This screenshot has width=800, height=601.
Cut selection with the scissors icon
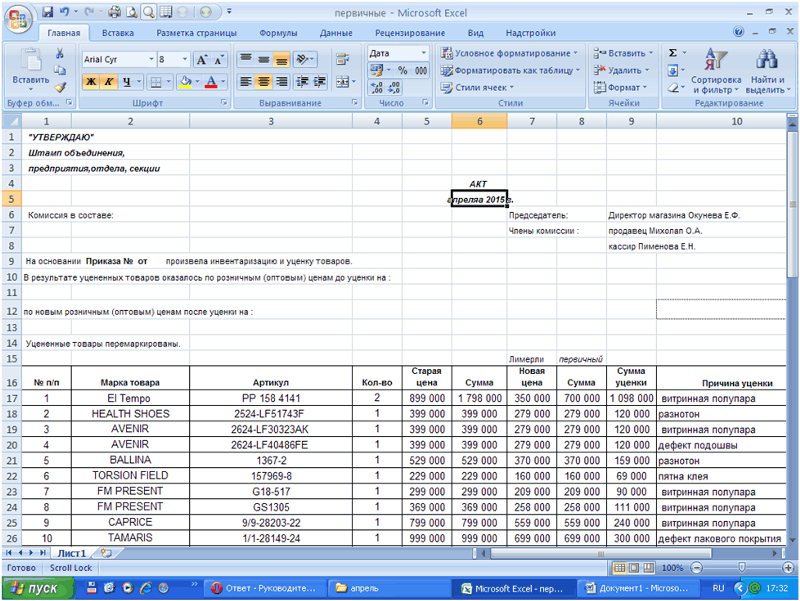tap(60, 54)
